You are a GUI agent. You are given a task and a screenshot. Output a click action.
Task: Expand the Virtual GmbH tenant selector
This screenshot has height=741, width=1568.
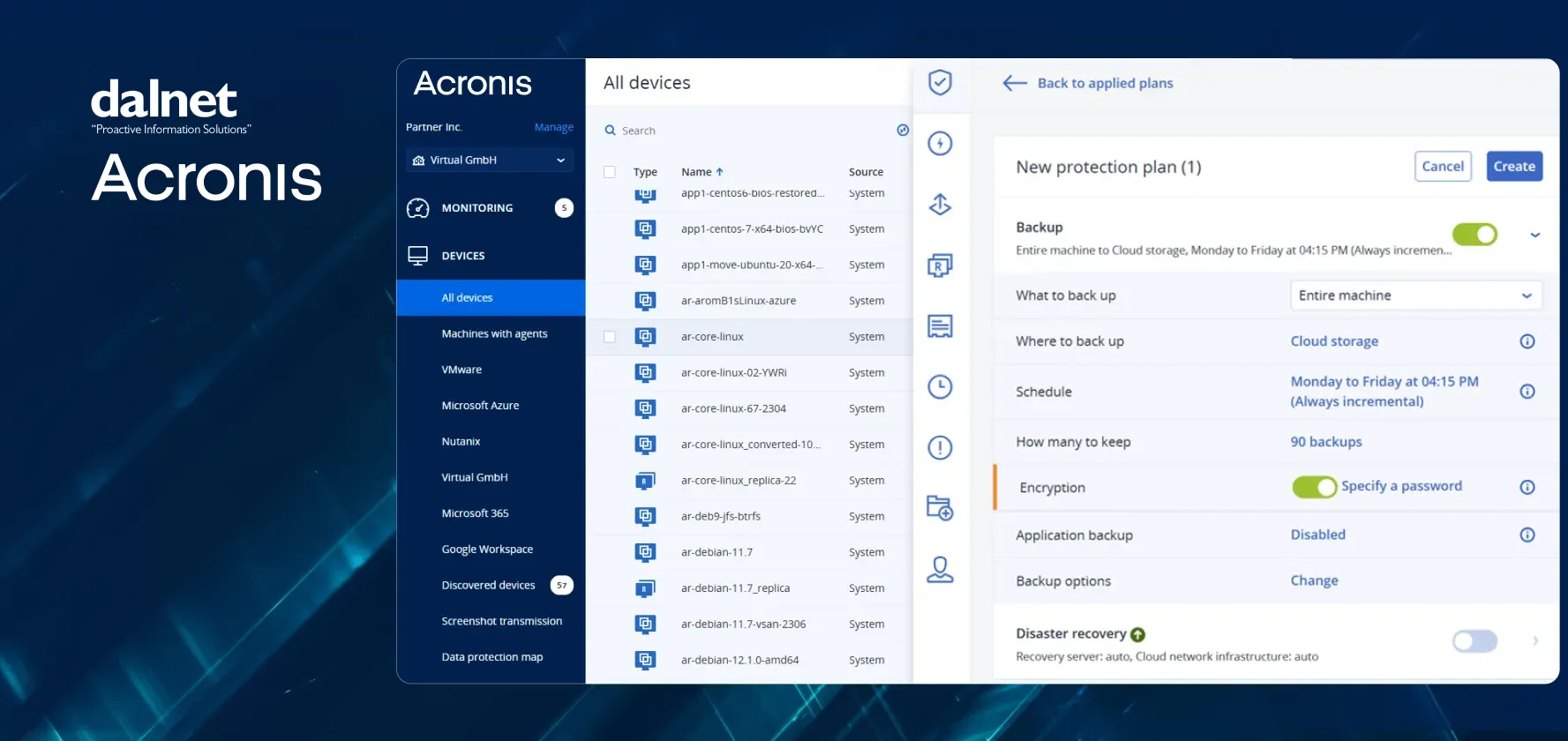[490, 161]
